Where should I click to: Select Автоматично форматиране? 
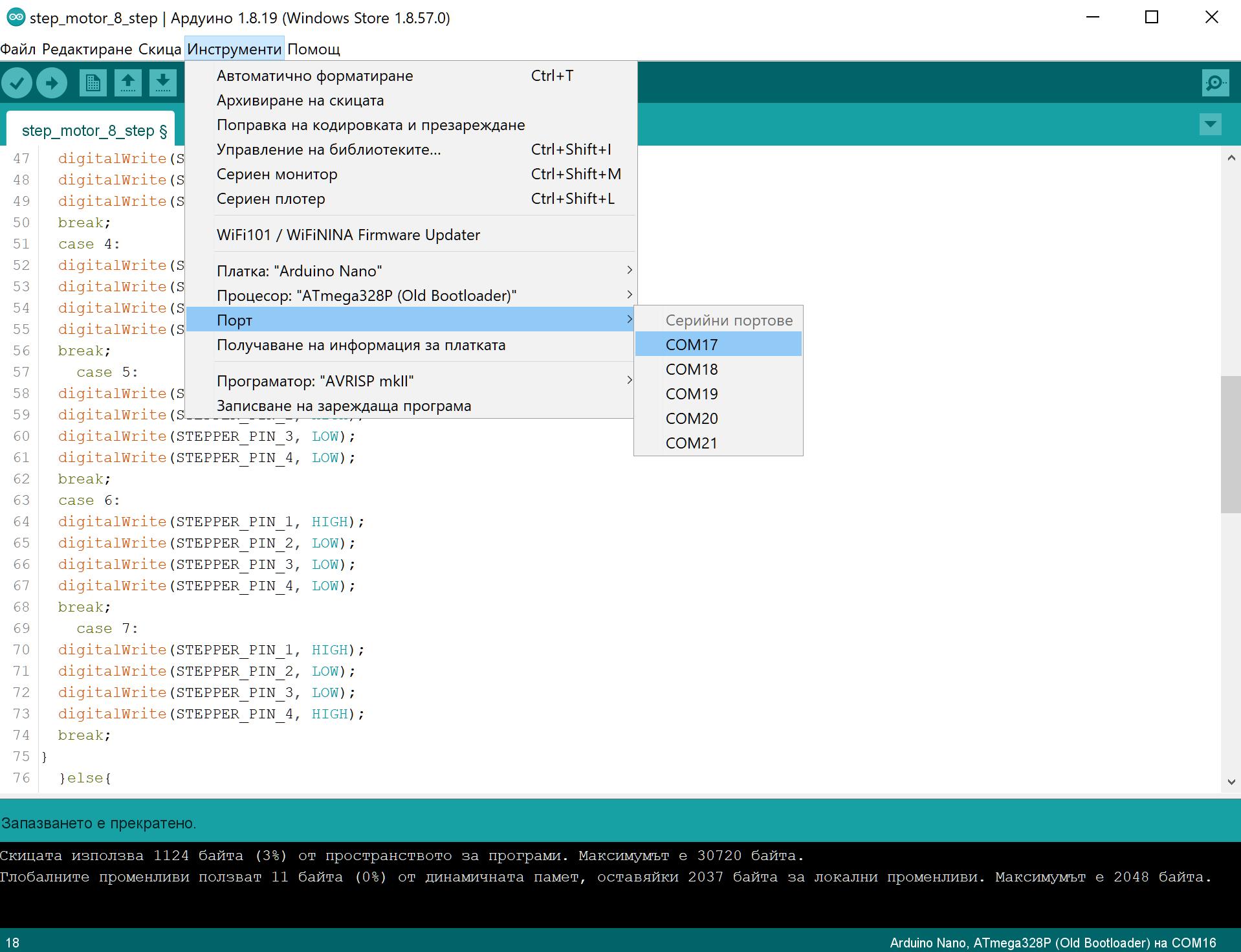tap(410, 76)
